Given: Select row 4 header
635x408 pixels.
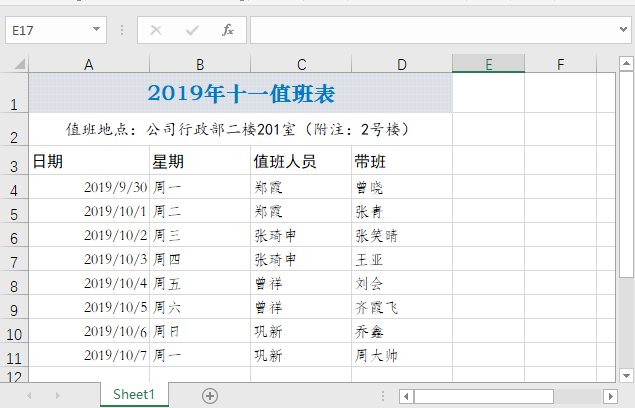Looking at the screenshot, I should (x=14, y=187).
